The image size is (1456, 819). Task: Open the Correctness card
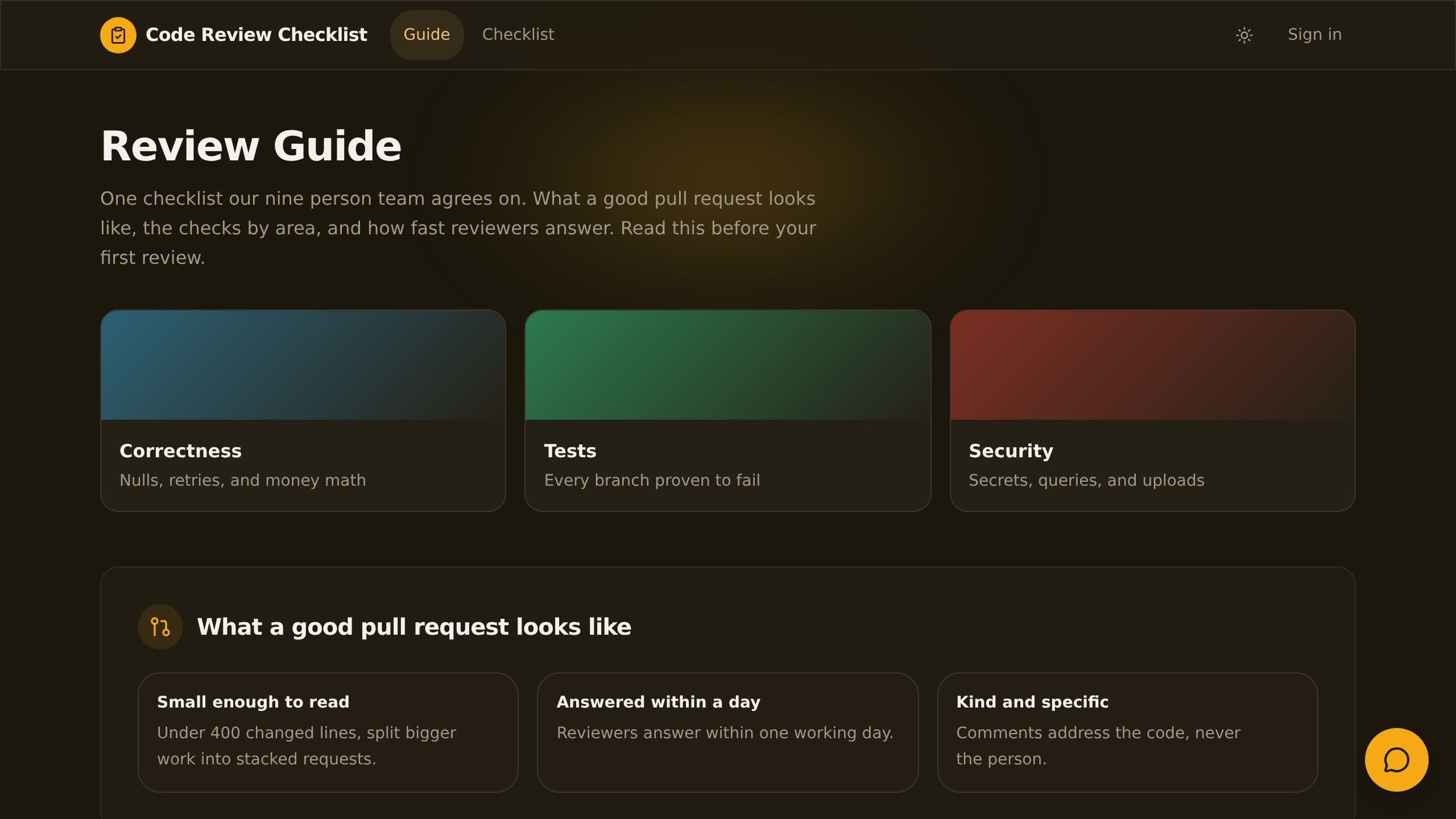pos(303,410)
